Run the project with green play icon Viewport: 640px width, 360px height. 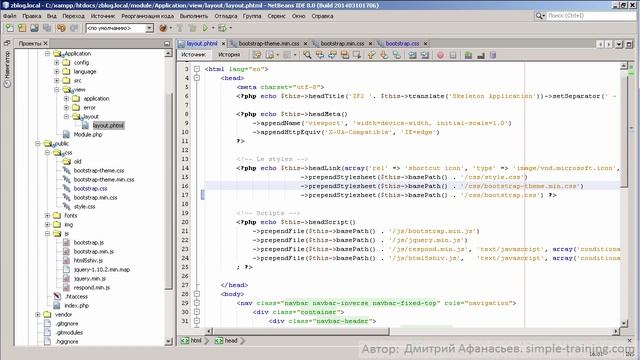pos(205,28)
